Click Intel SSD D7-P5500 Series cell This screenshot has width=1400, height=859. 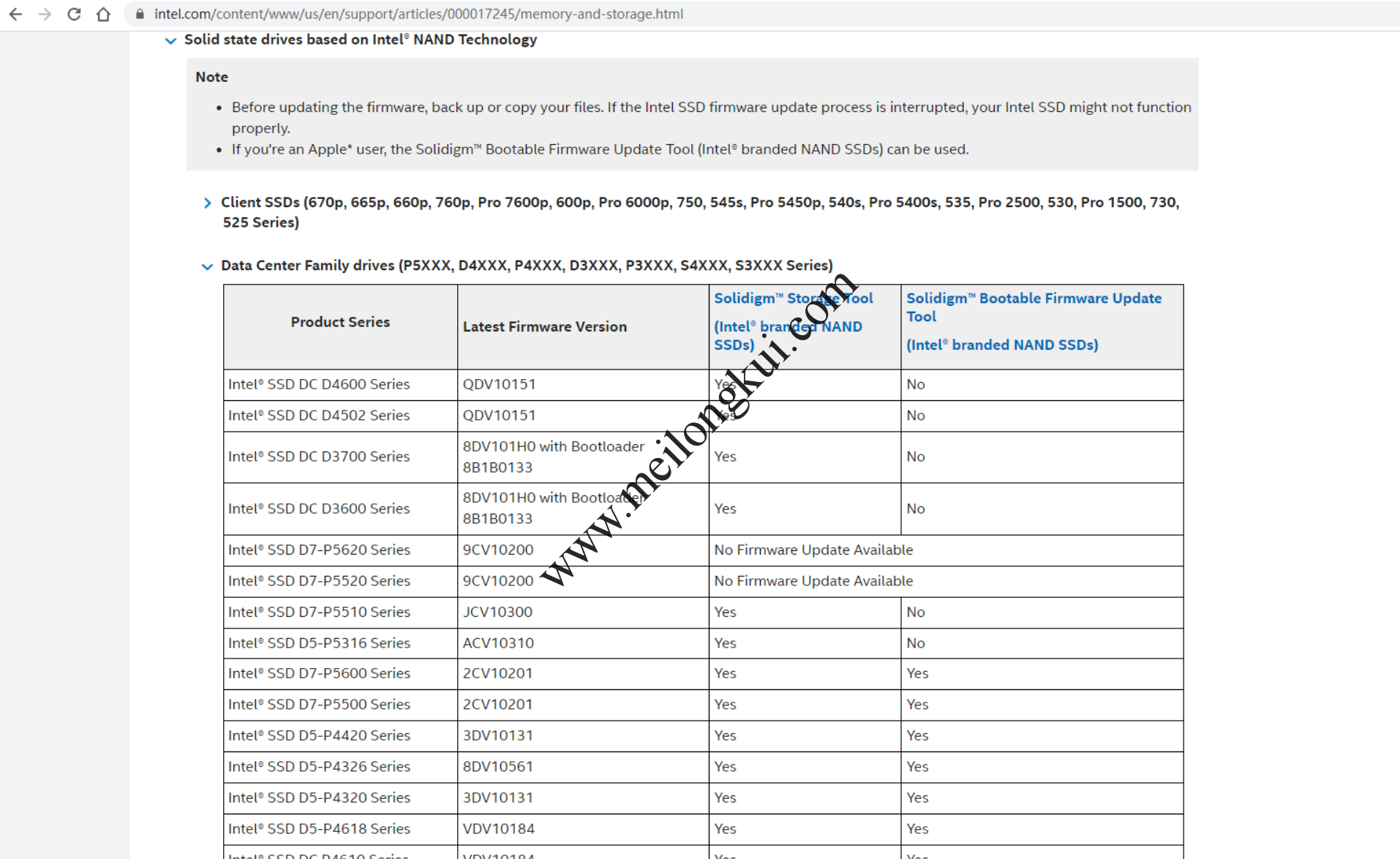click(x=340, y=705)
